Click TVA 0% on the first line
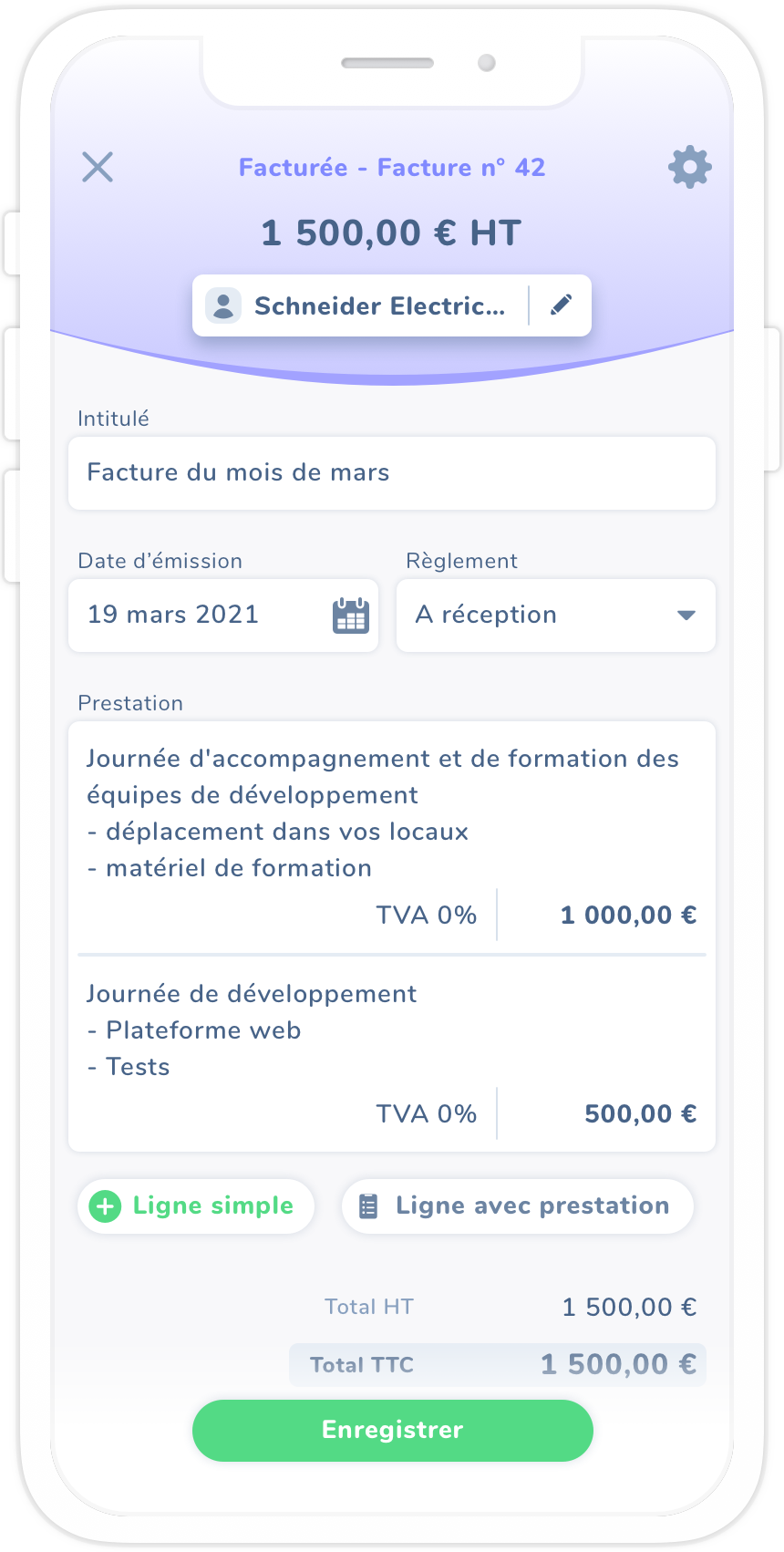 tap(427, 916)
